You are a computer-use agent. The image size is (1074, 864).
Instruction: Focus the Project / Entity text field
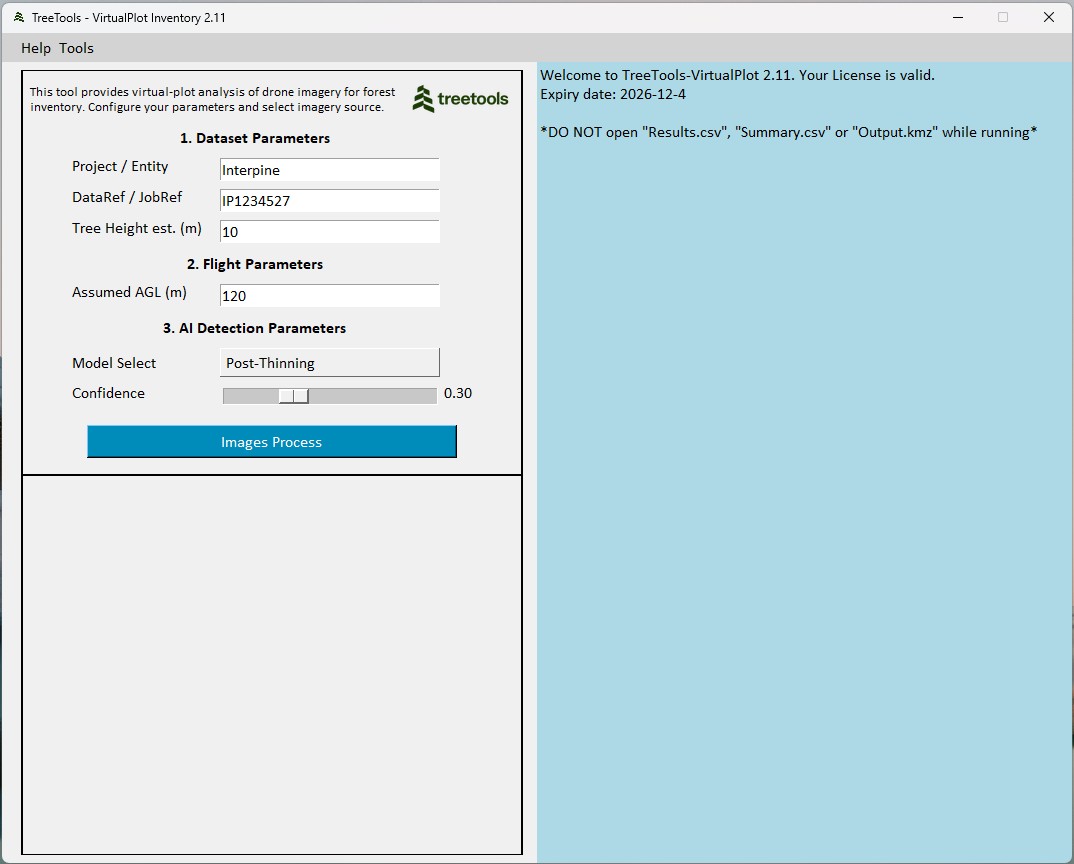point(329,170)
